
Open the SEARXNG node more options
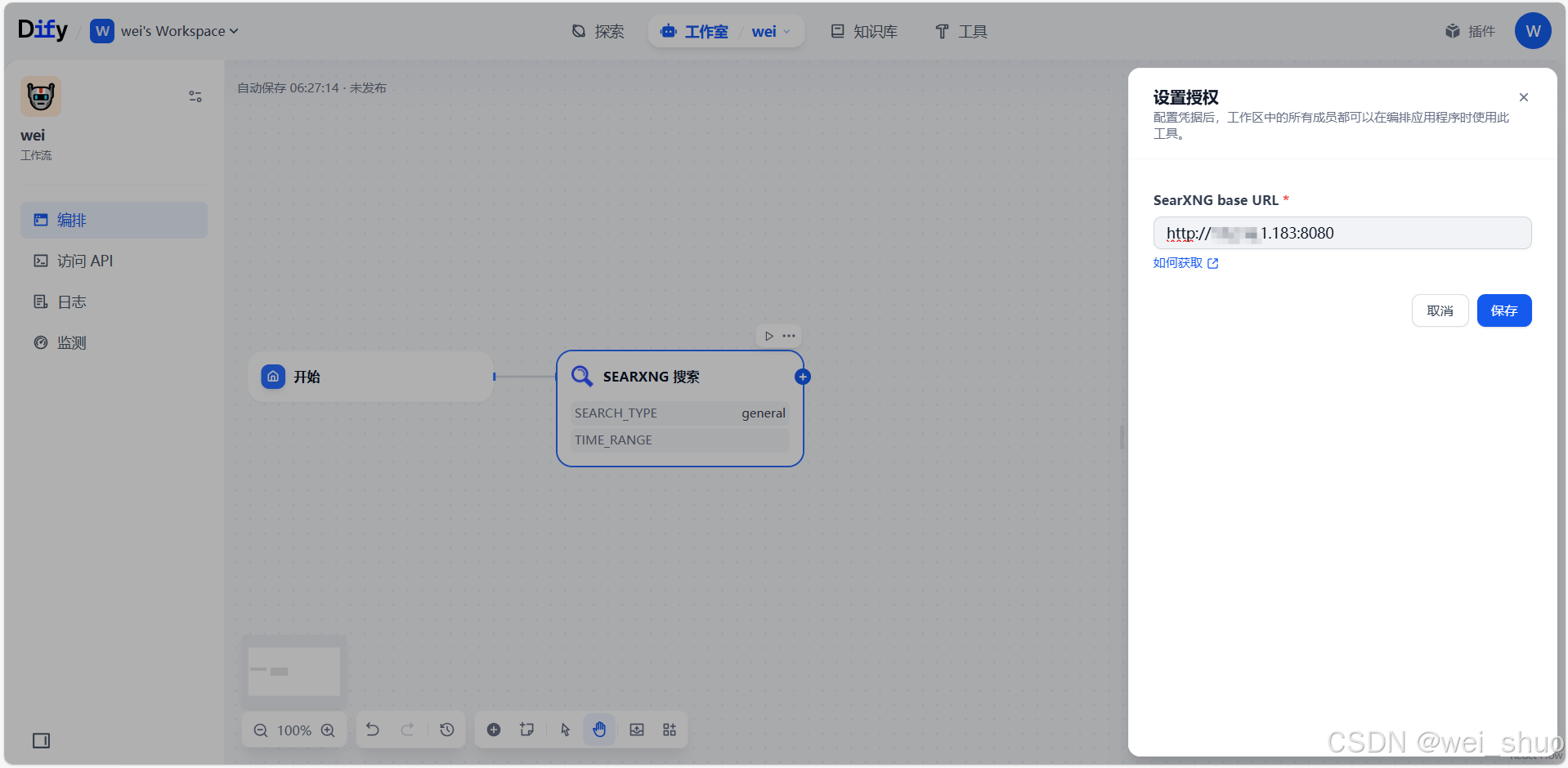click(x=789, y=336)
